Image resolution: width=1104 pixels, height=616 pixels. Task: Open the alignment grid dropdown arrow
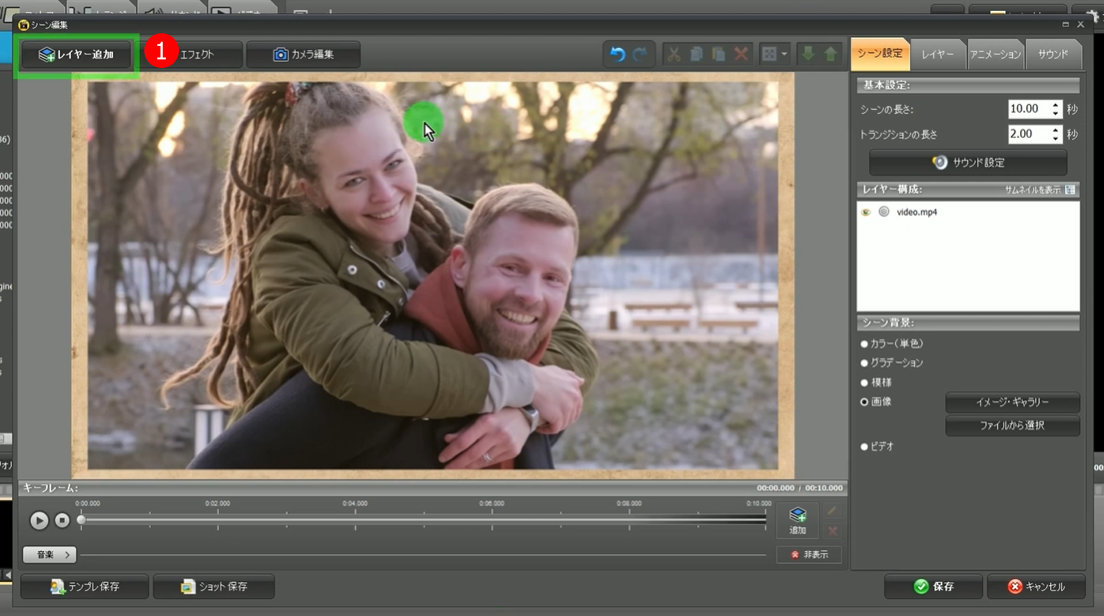point(784,54)
